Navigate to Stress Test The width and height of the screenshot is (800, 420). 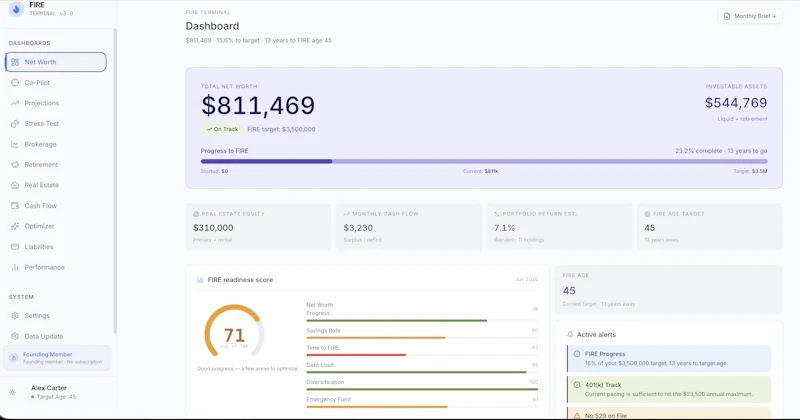click(x=56, y=123)
